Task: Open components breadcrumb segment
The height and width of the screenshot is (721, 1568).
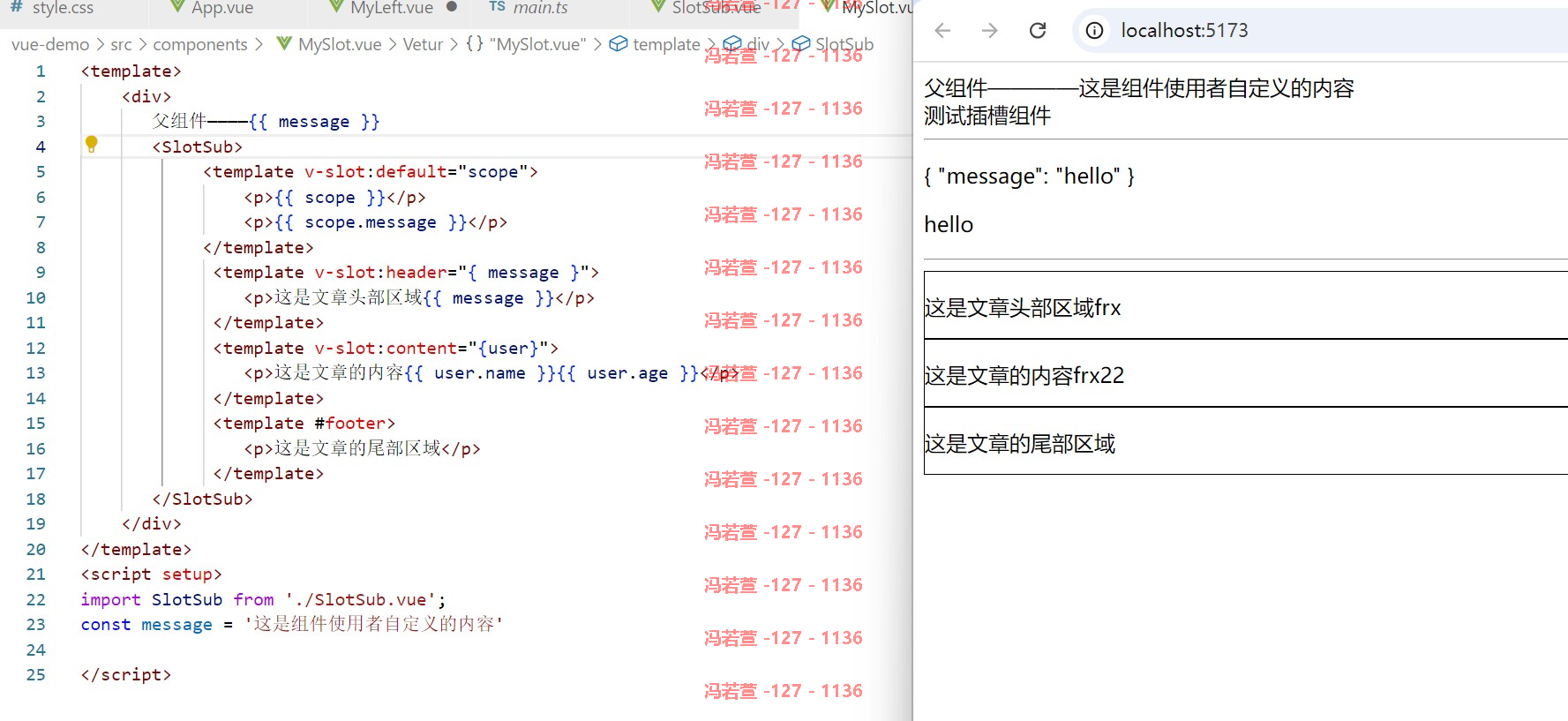Action: point(200,44)
